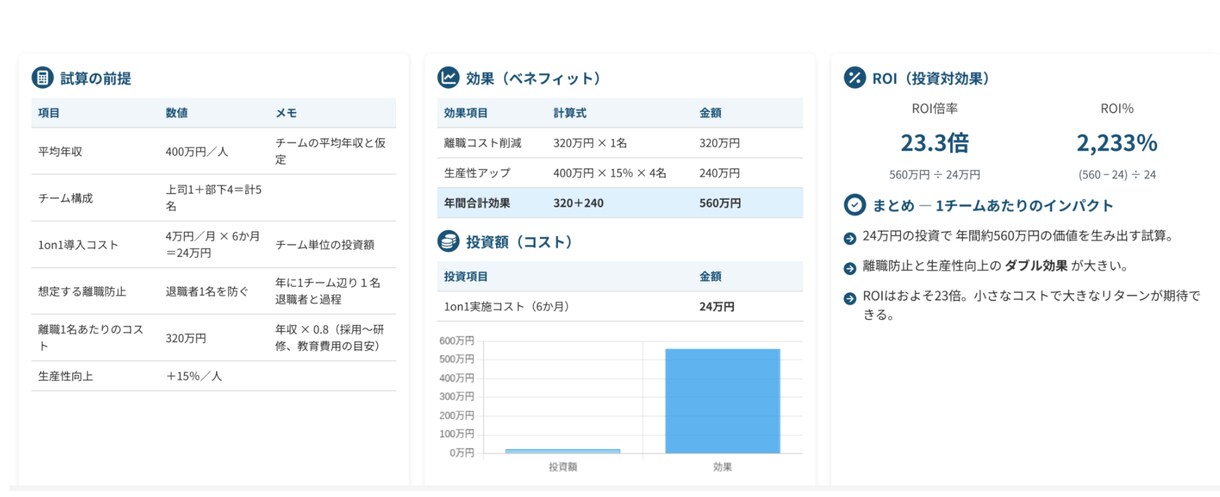Click the calculator icon beside 試算の前提
Screen dimensions: 1220x497
tap(42, 78)
